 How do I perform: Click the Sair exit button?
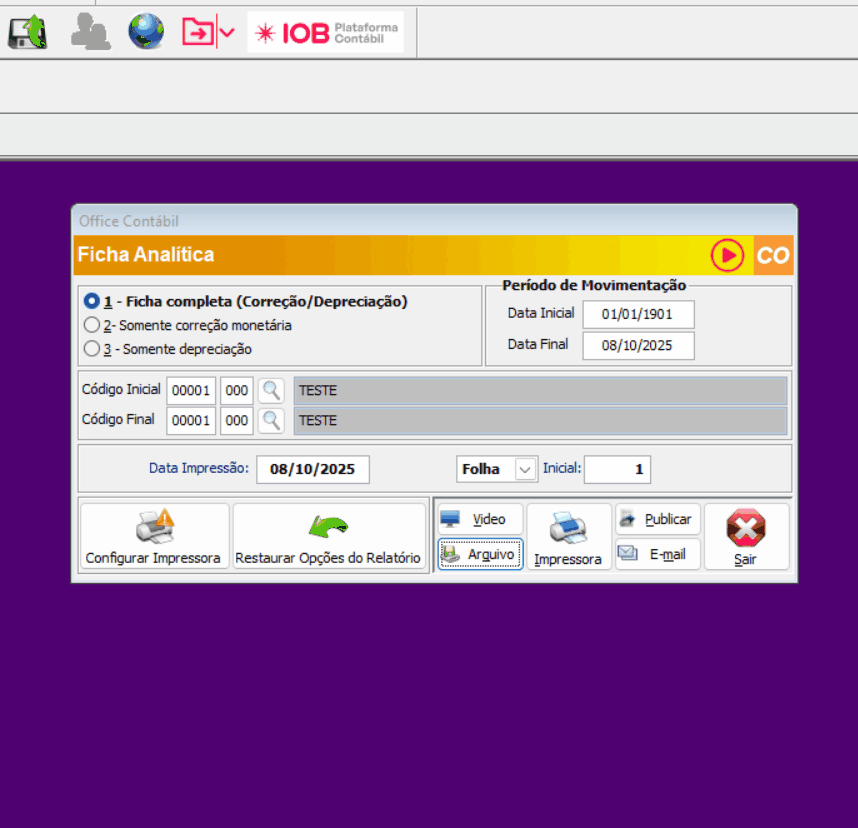click(745, 537)
